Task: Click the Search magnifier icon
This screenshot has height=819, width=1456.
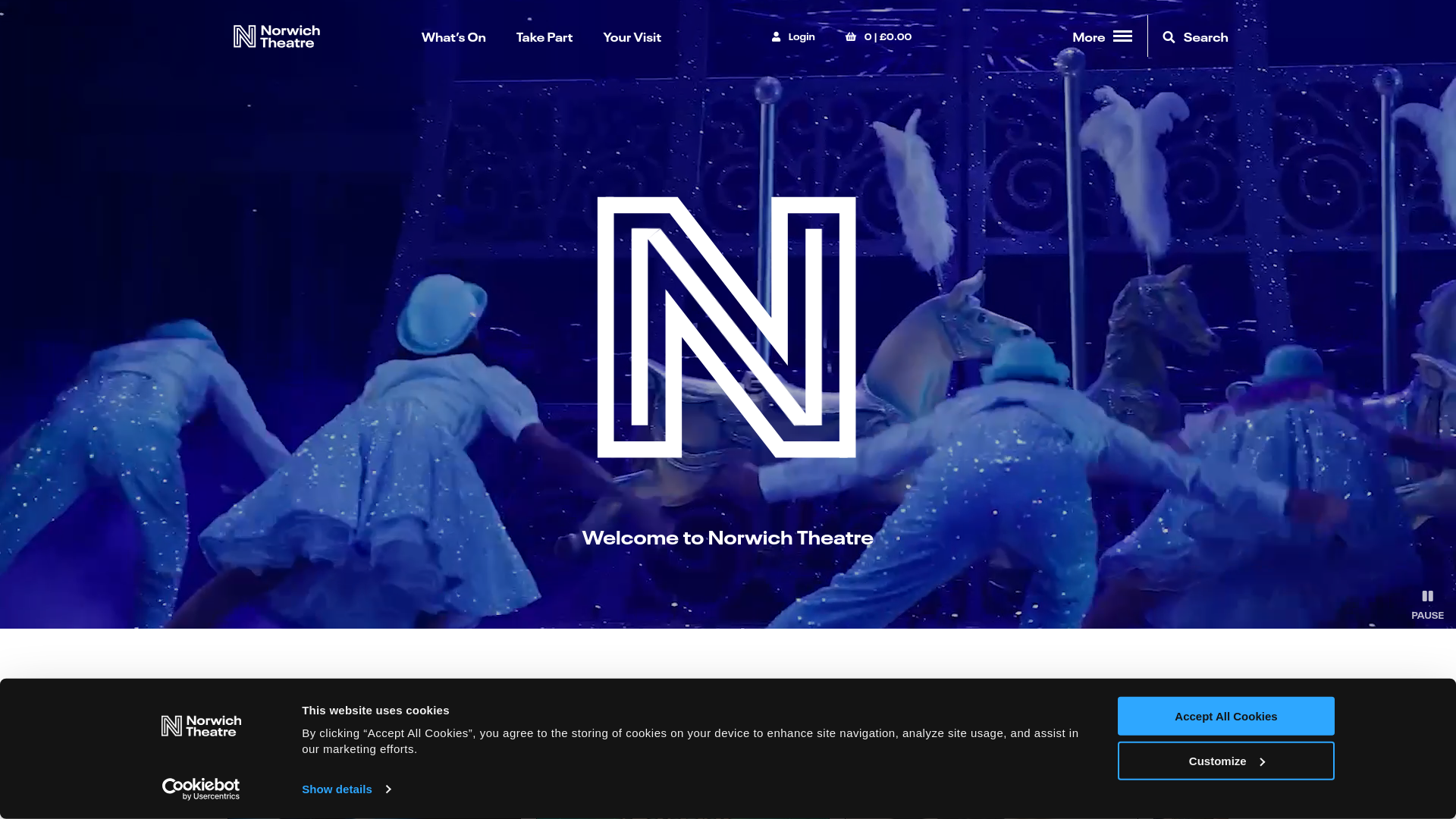Action: [x=1169, y=37]
